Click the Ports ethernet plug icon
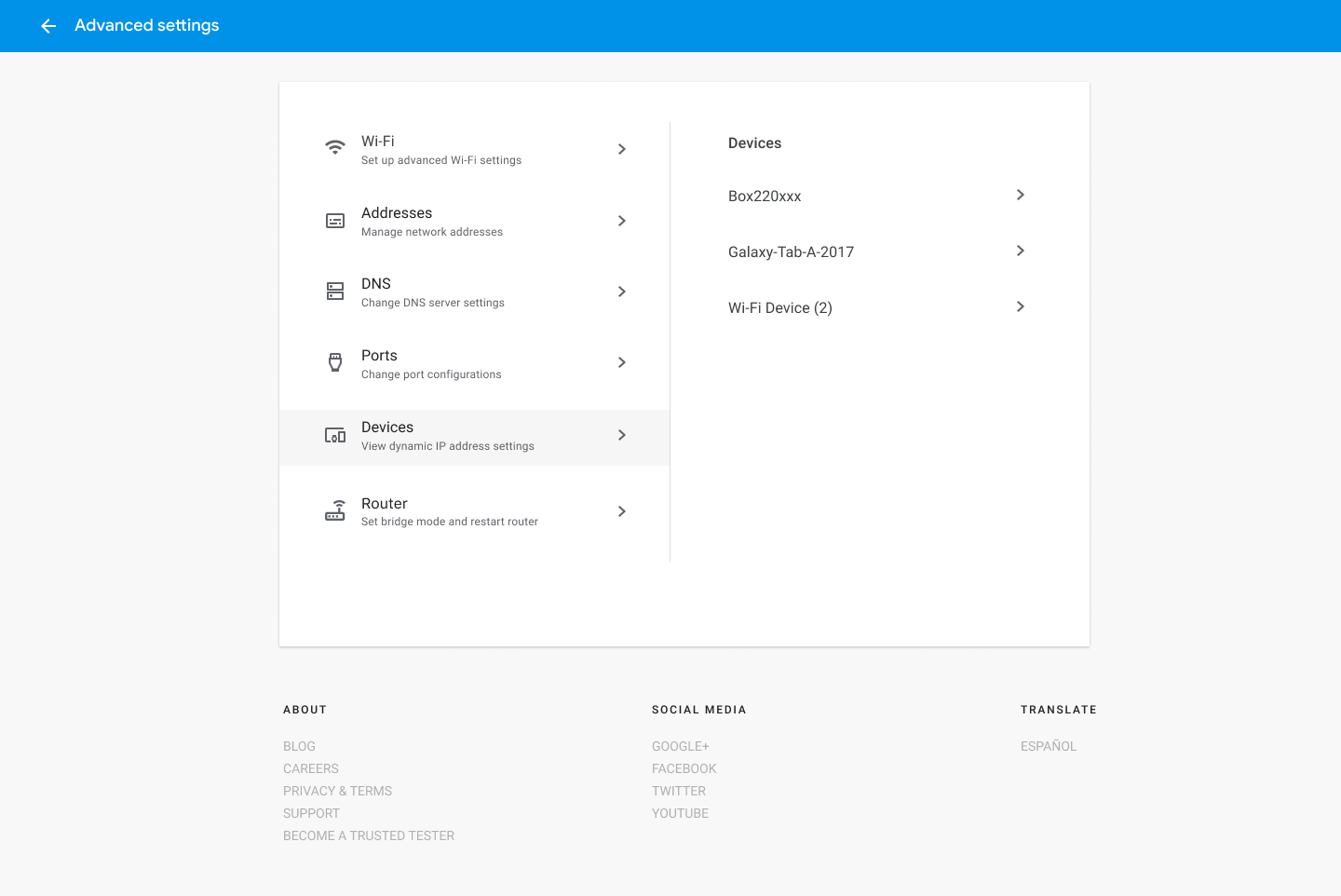1341x896 pixels. coord(335,362)
